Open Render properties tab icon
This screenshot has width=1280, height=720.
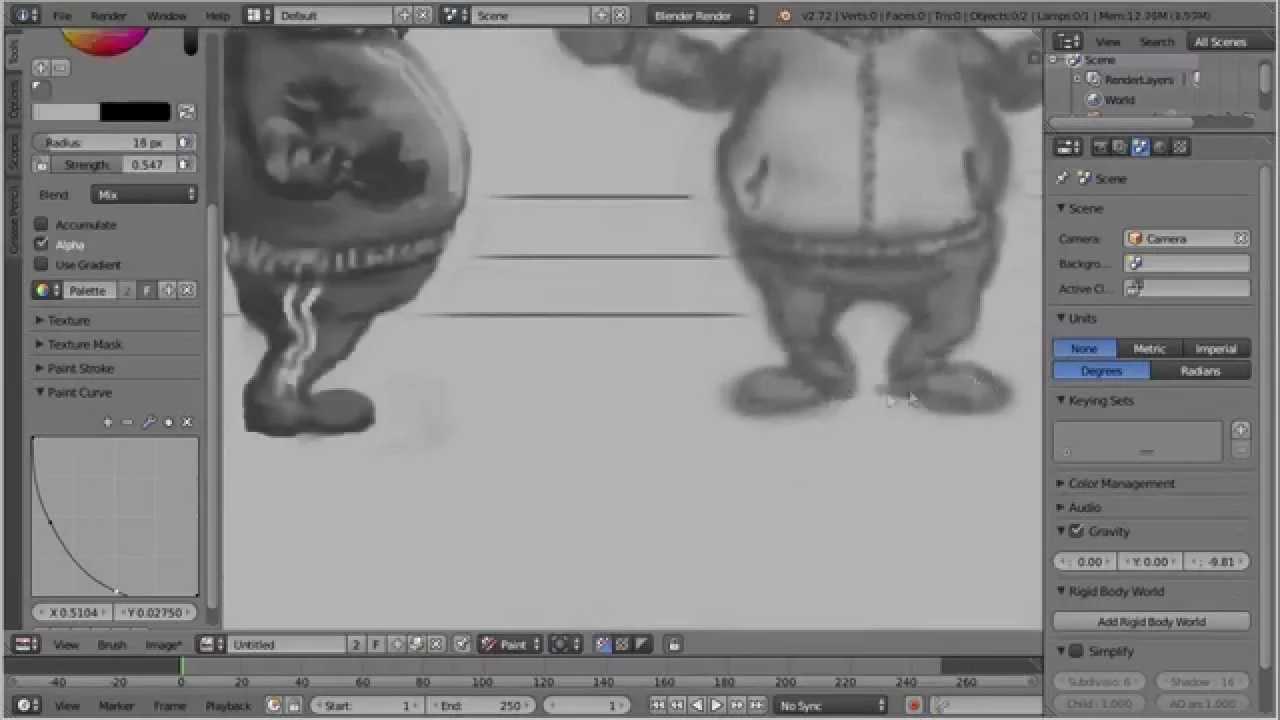(x=1100, y=147)
